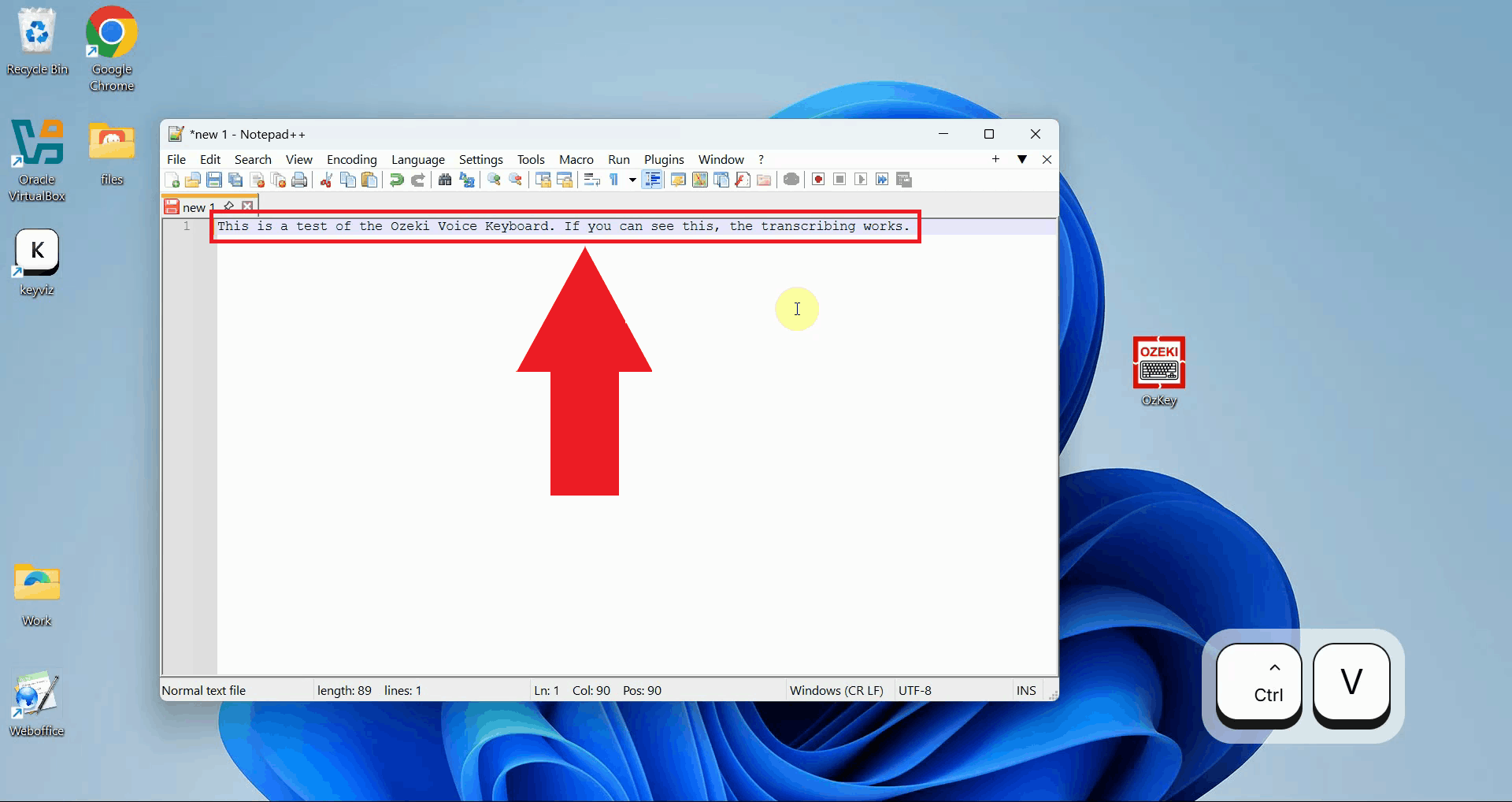
Task: Open the tab list dropdown near the tab bar
Action: [1021, 159]
